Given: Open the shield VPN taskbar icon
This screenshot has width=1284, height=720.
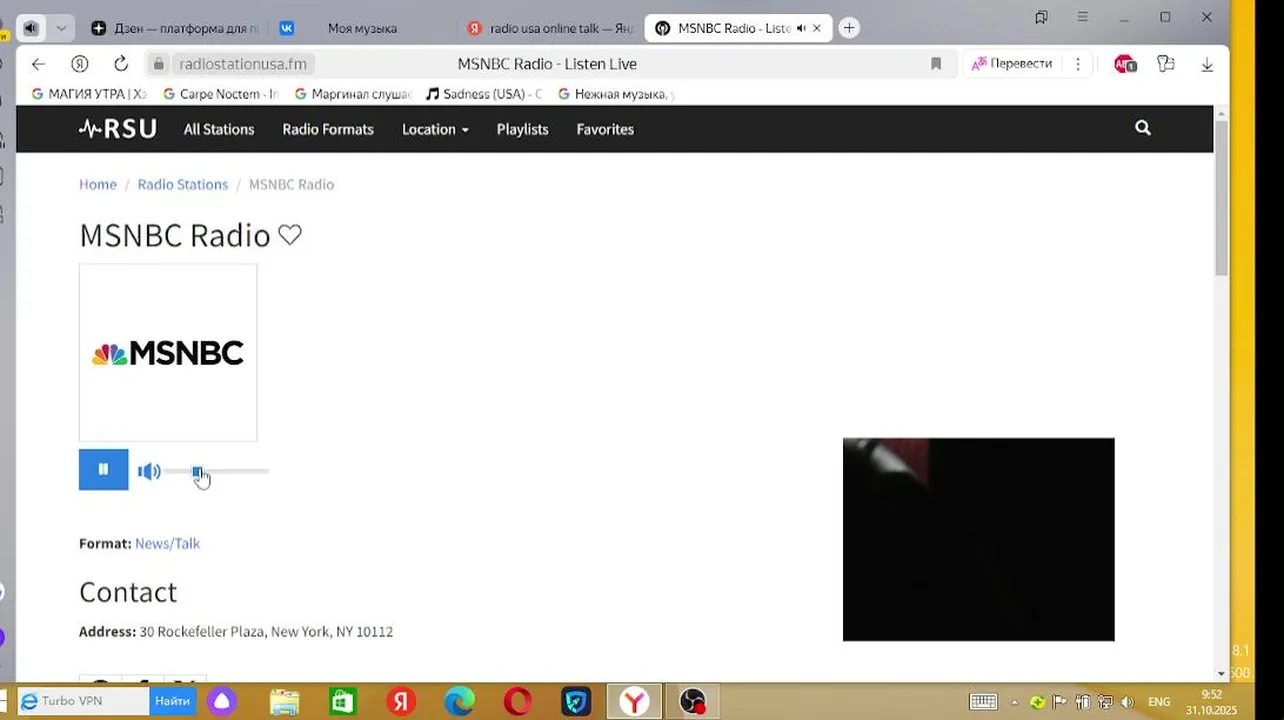Looking at the screenshot, I should tap(576, 702).
